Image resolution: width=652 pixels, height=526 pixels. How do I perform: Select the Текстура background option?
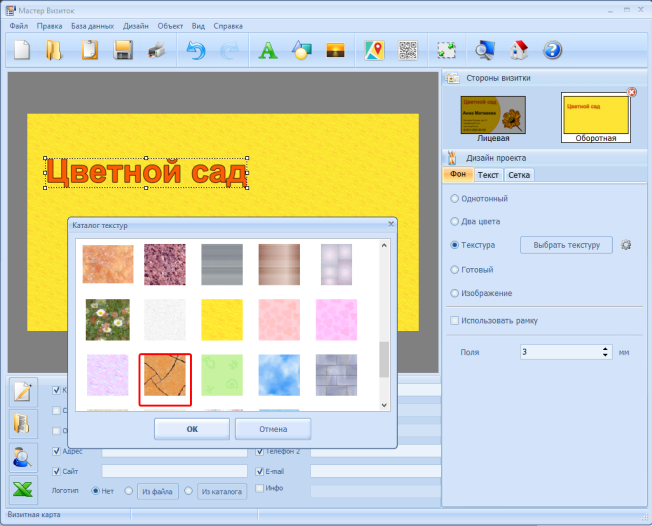click(x=454, y=245)
